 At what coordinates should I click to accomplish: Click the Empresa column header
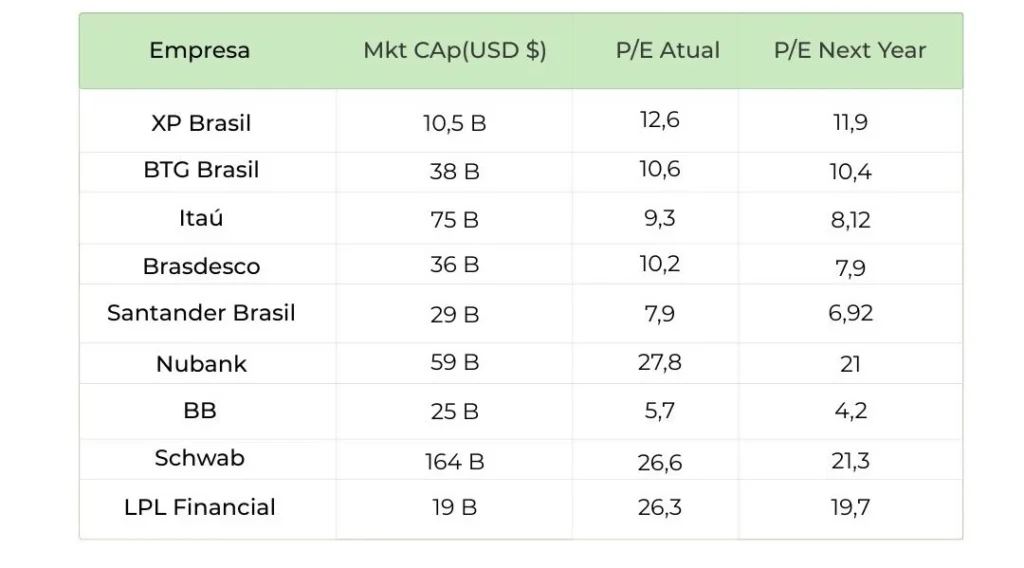pyautogui.click(x=200, y=50)
